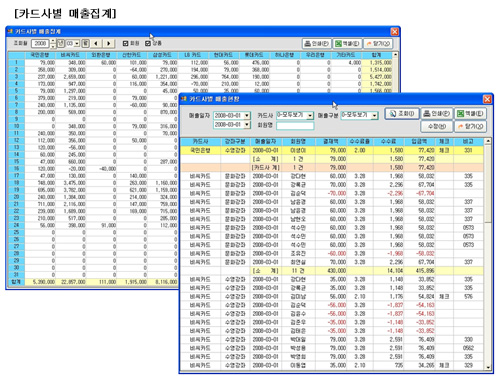Viewport: 500px width, 382px height.
Task: Click the 회원명 text input field
Action: (295, 125)
